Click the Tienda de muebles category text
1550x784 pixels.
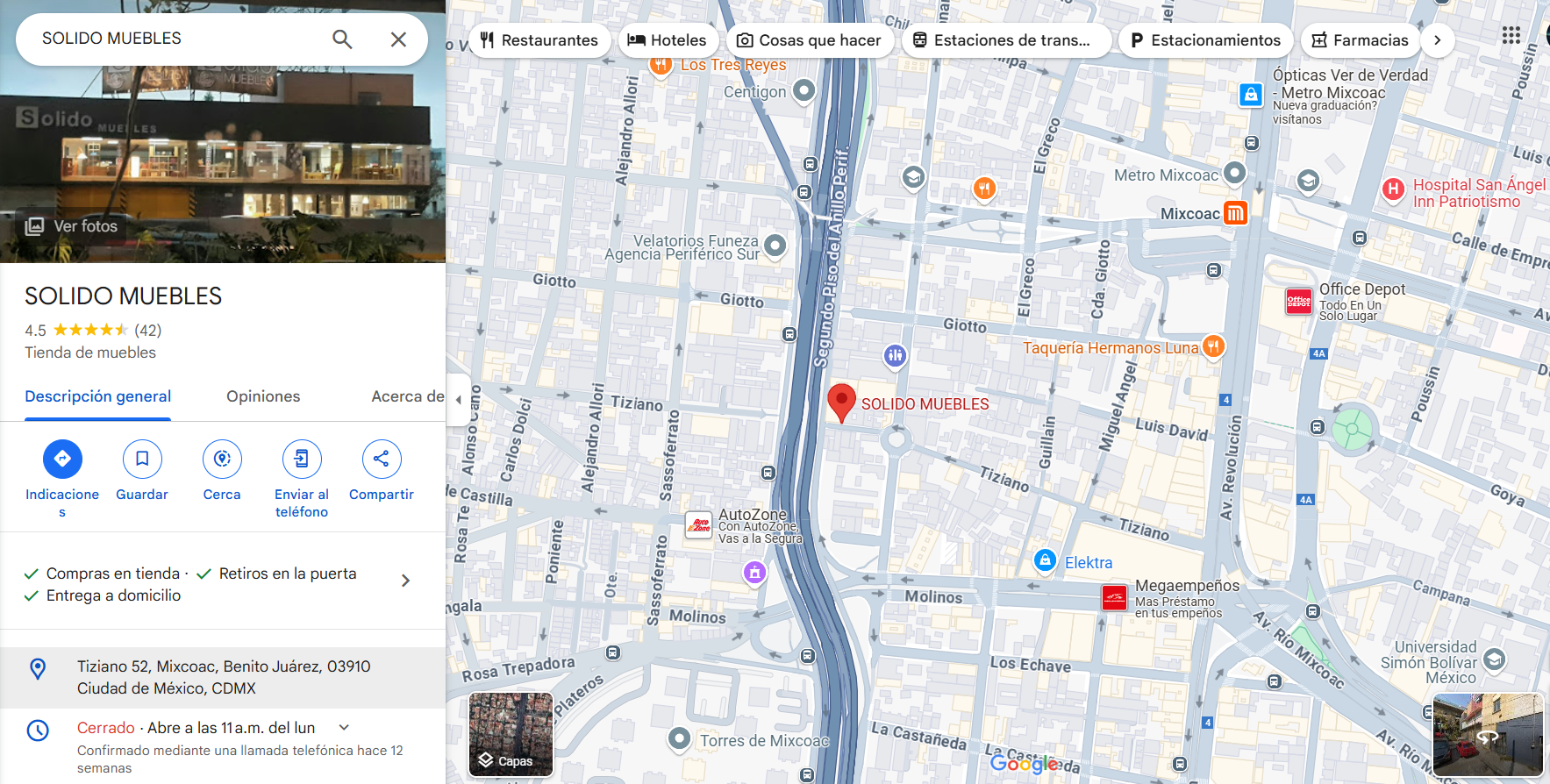pos(90,353)
